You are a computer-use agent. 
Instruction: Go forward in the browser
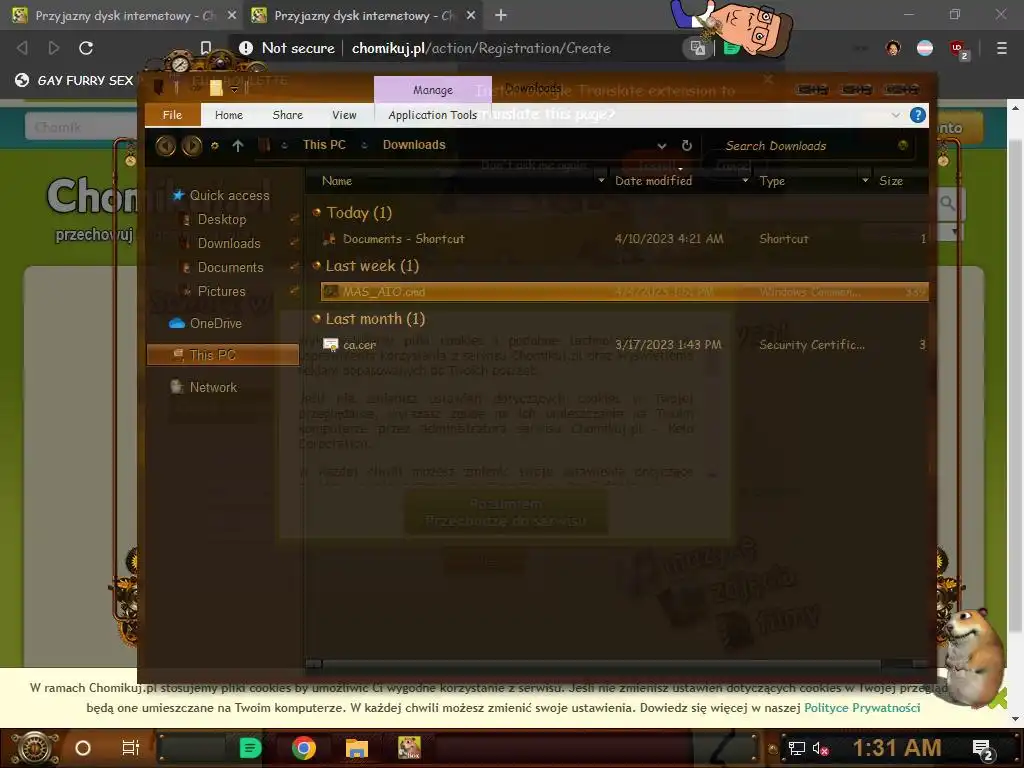coord(54,48)
